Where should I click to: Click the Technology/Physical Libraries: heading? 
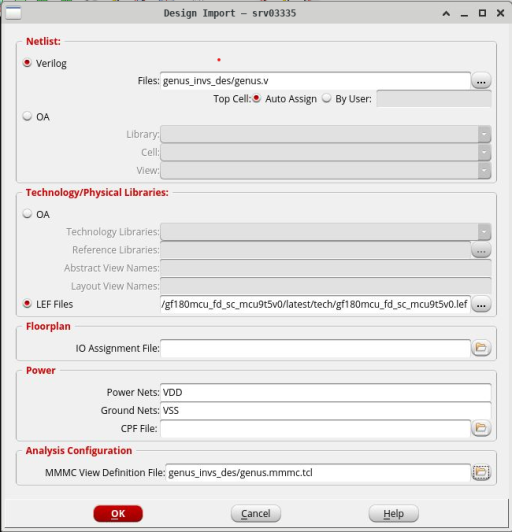[x=97, y=193]
